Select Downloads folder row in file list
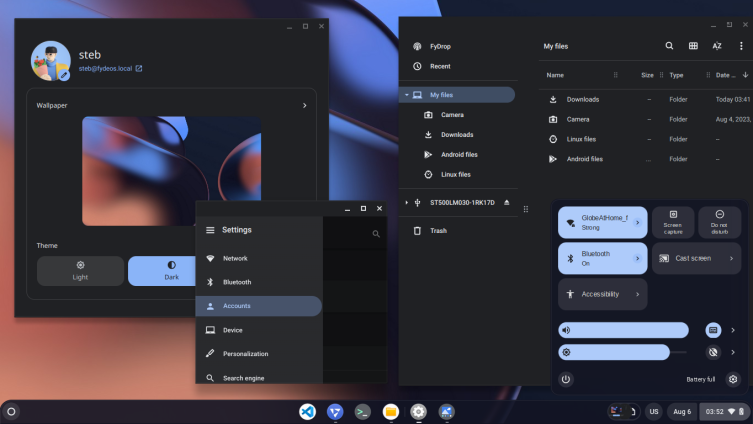 tap(646, 99)
